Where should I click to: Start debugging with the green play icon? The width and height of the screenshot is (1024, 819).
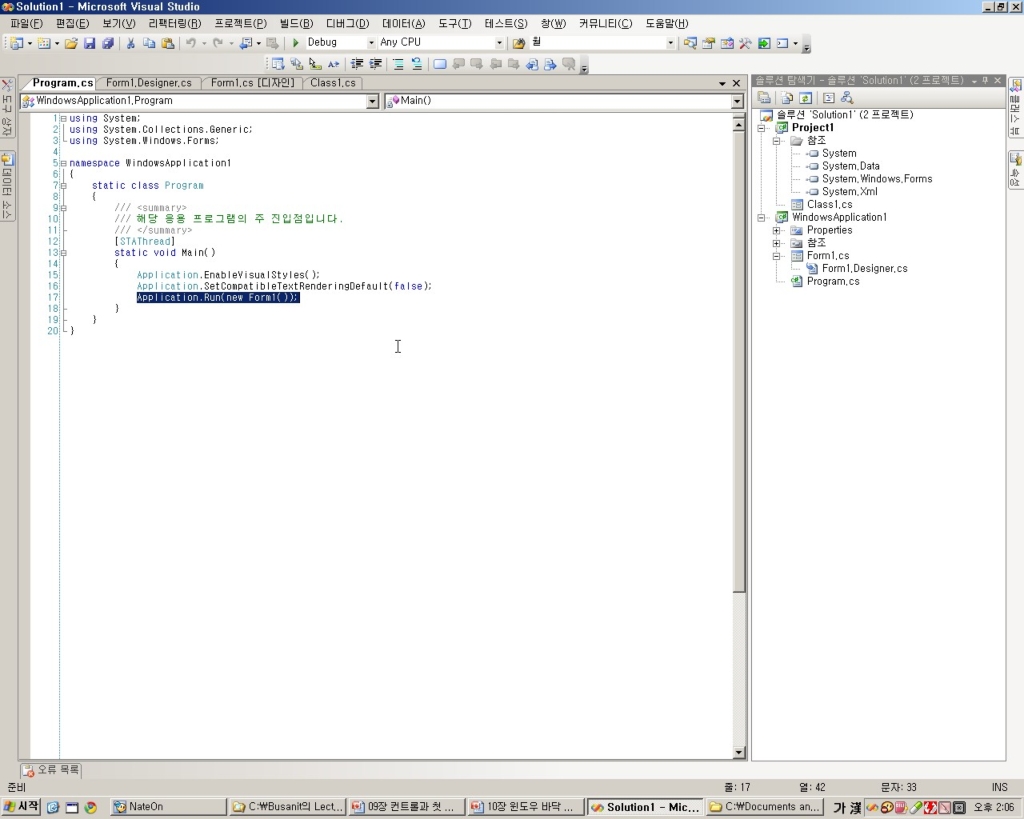(295, 43)
